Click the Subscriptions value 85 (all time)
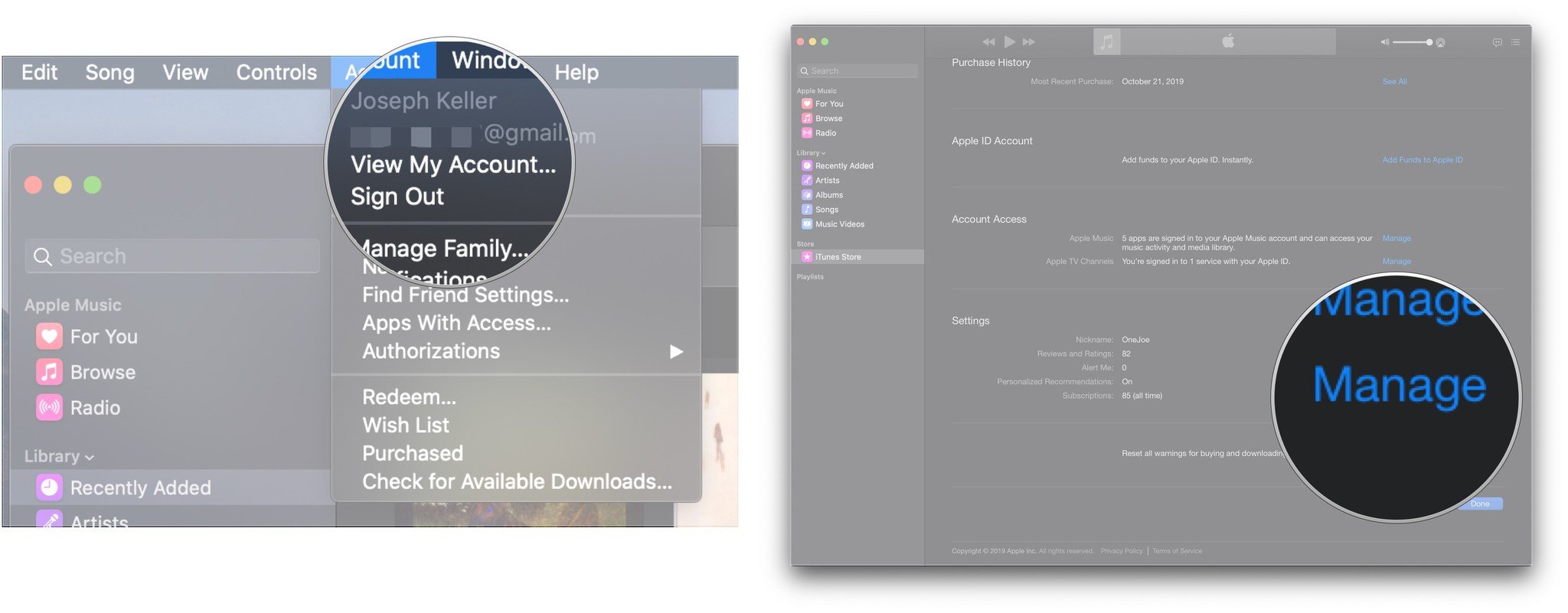Screen dimensions: 1568x613 click(x=1142, y=396)
